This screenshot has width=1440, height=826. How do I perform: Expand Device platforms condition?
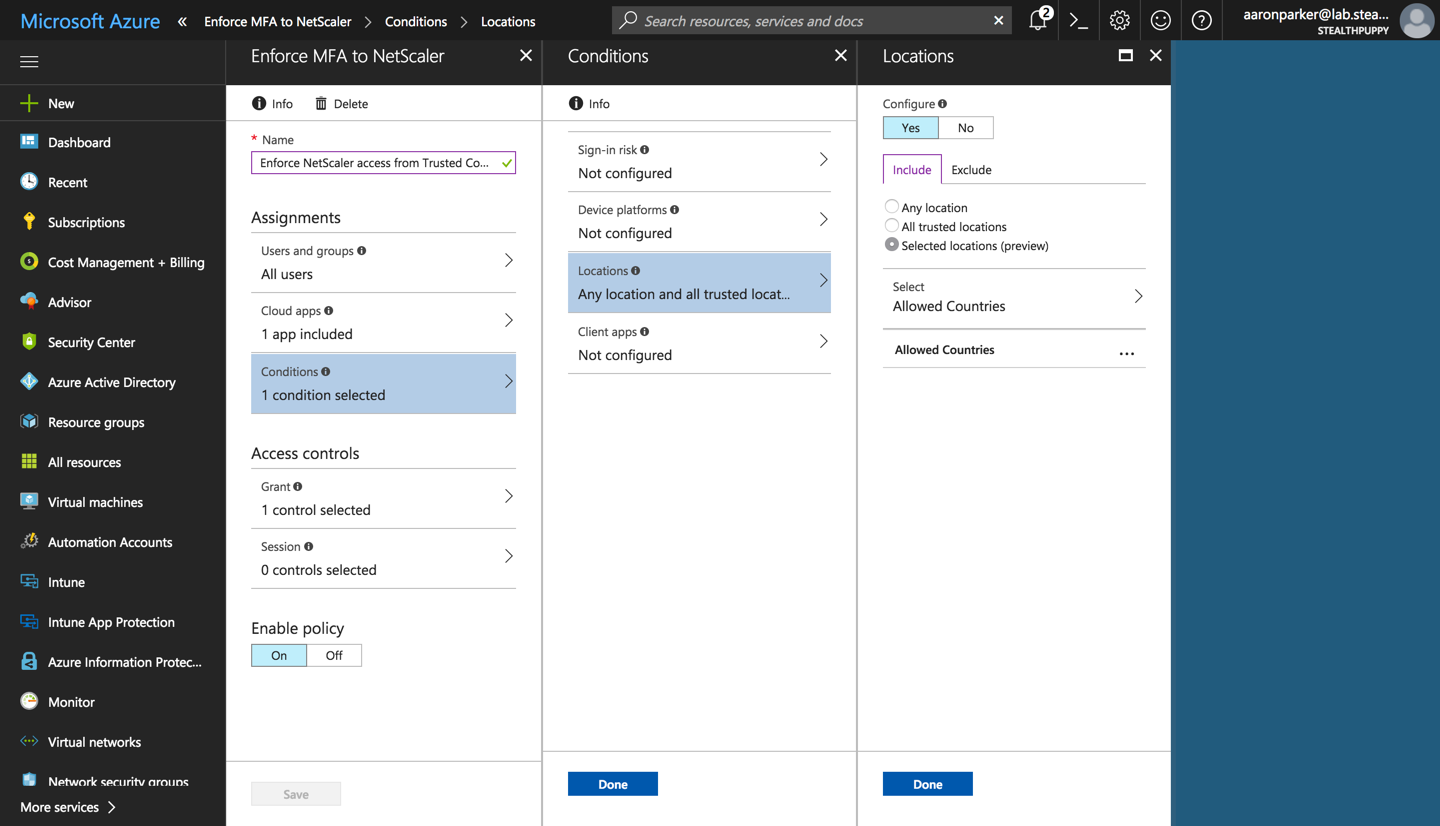click(699, 221)
